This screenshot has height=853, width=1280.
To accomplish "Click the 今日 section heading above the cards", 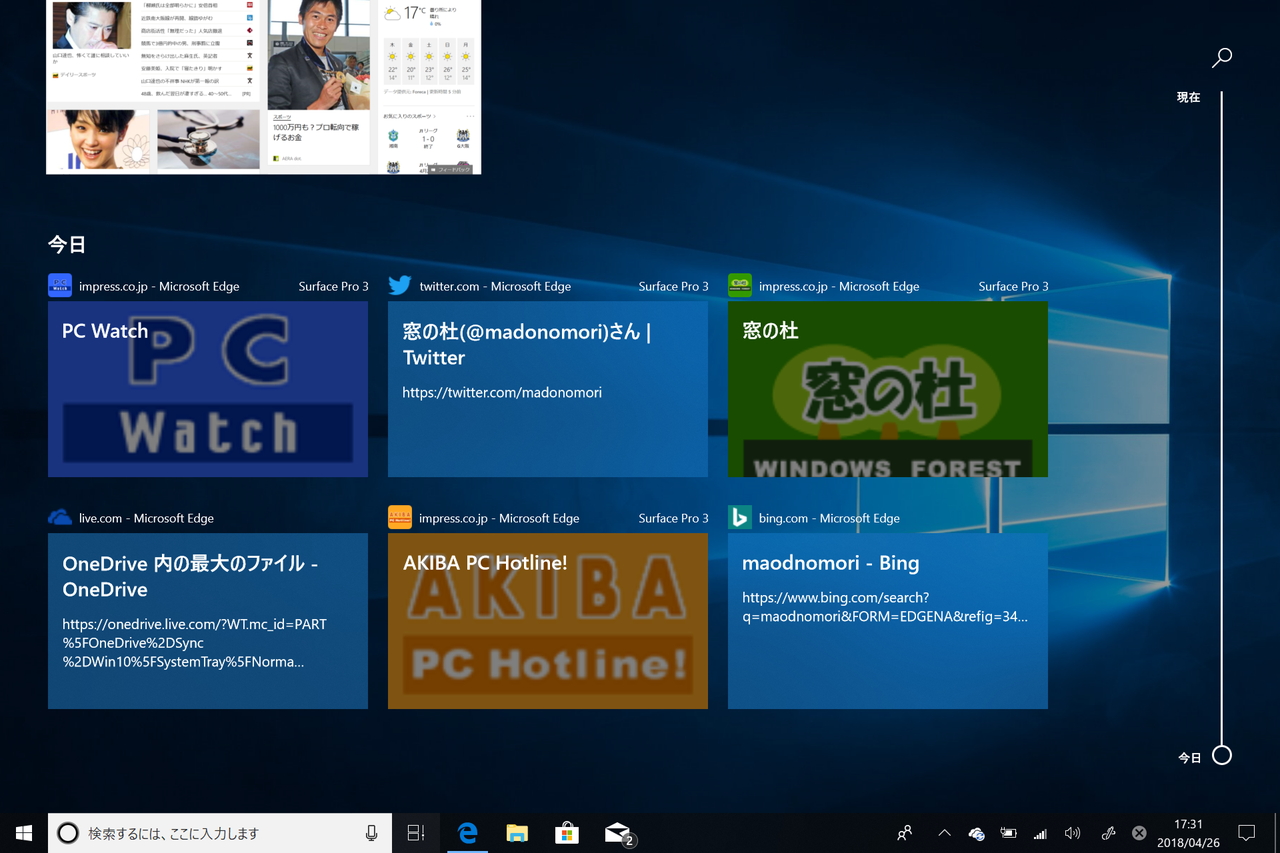I will pos(67,244).
